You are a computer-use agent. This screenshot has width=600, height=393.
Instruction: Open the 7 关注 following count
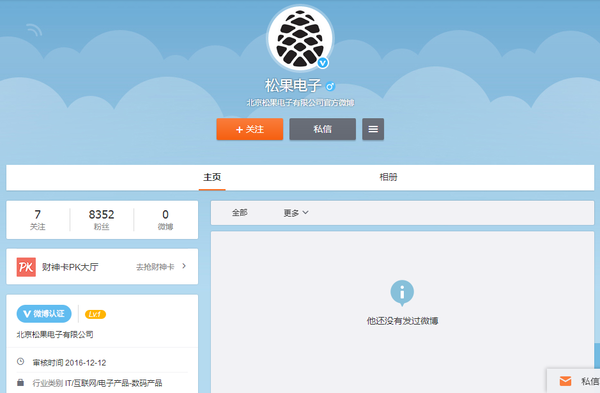(38, 220)
